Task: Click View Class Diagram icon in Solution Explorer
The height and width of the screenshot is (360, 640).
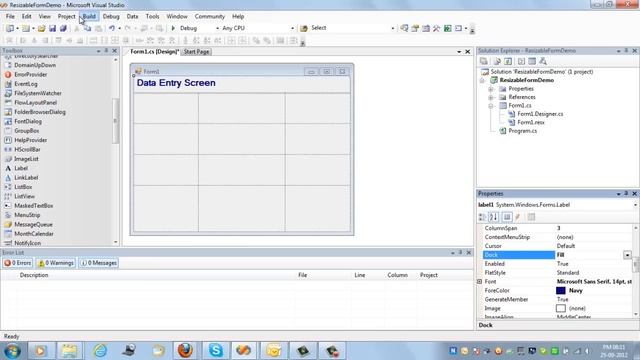Action: [543, 61]
